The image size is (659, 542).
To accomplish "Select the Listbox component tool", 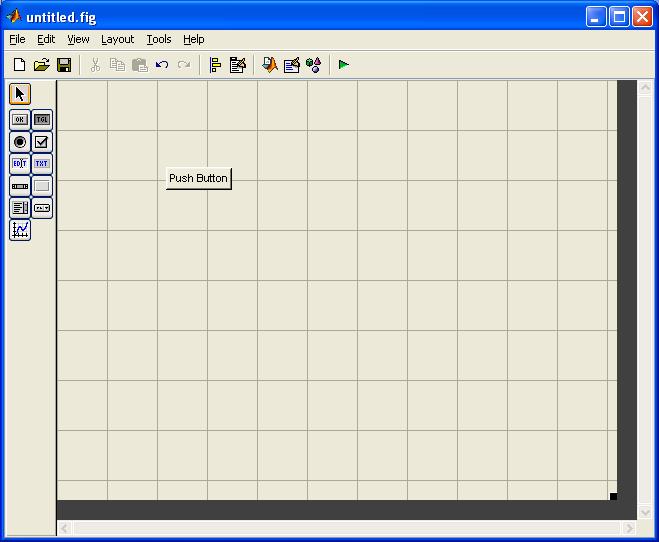I will (20, 208).
